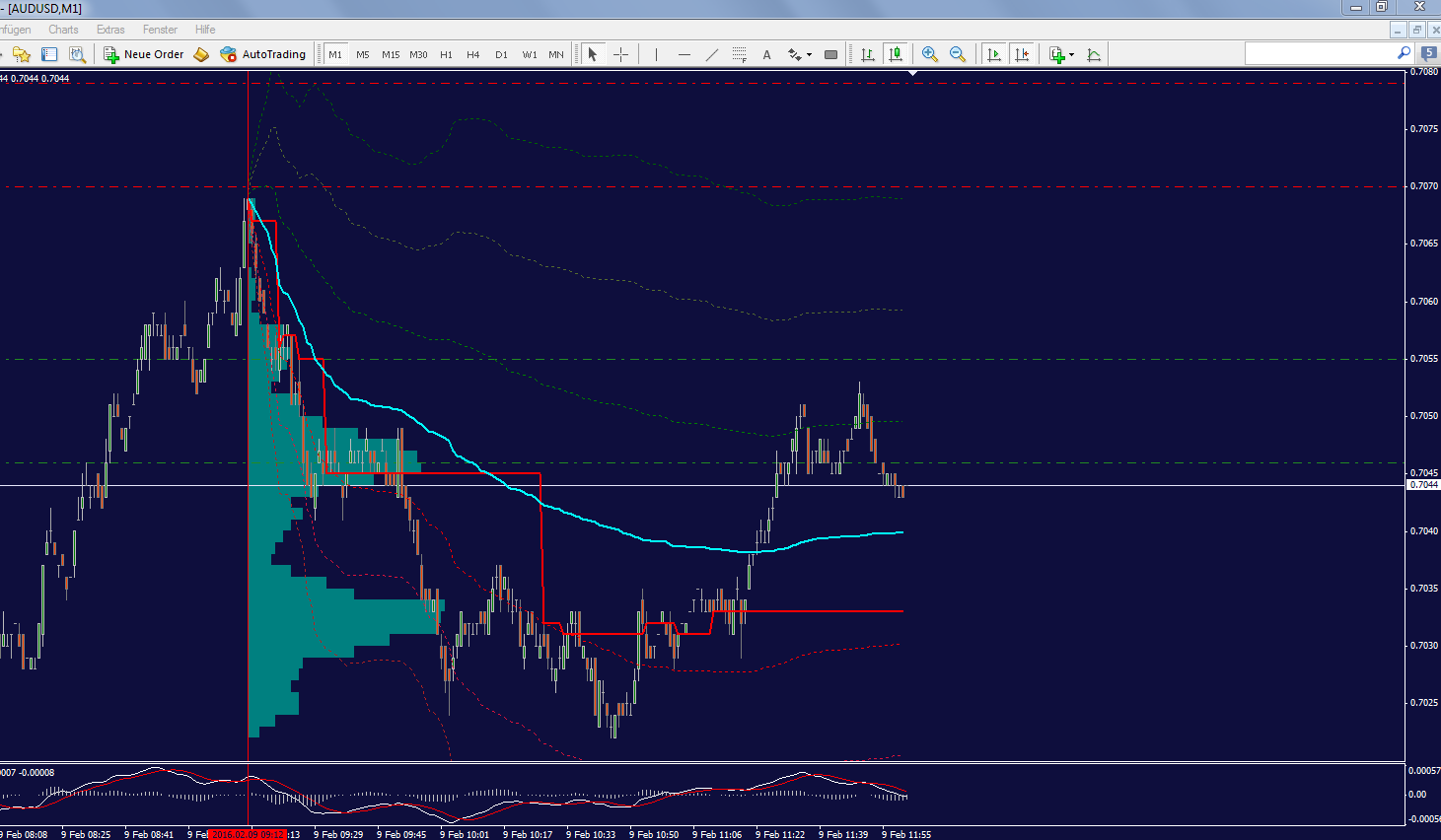The height and width of the screenshot is (840, 1441).
Task: Select the rectangle shape tool
Action: (x=829, y=54)
